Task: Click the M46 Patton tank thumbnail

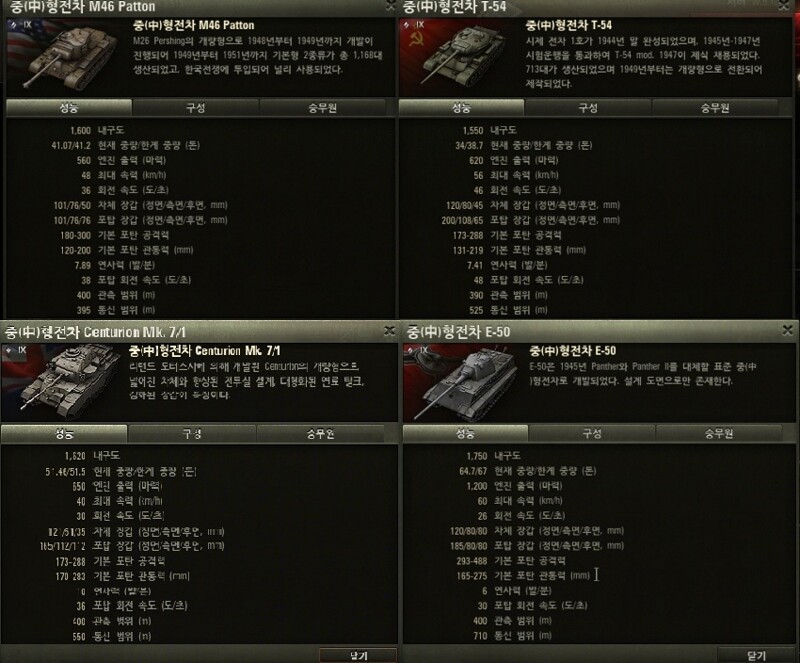Action: (66, 57)
